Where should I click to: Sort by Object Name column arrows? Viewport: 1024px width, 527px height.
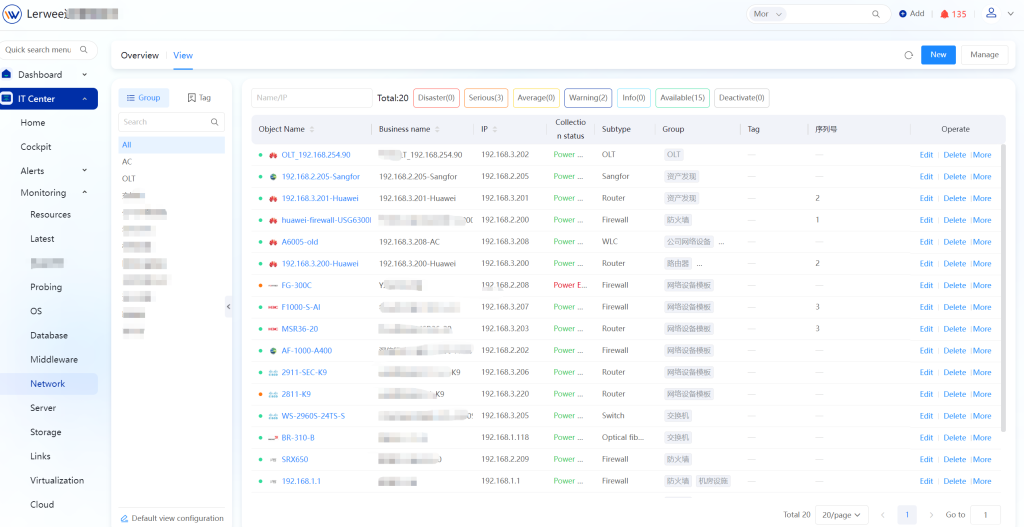point(312,130)
